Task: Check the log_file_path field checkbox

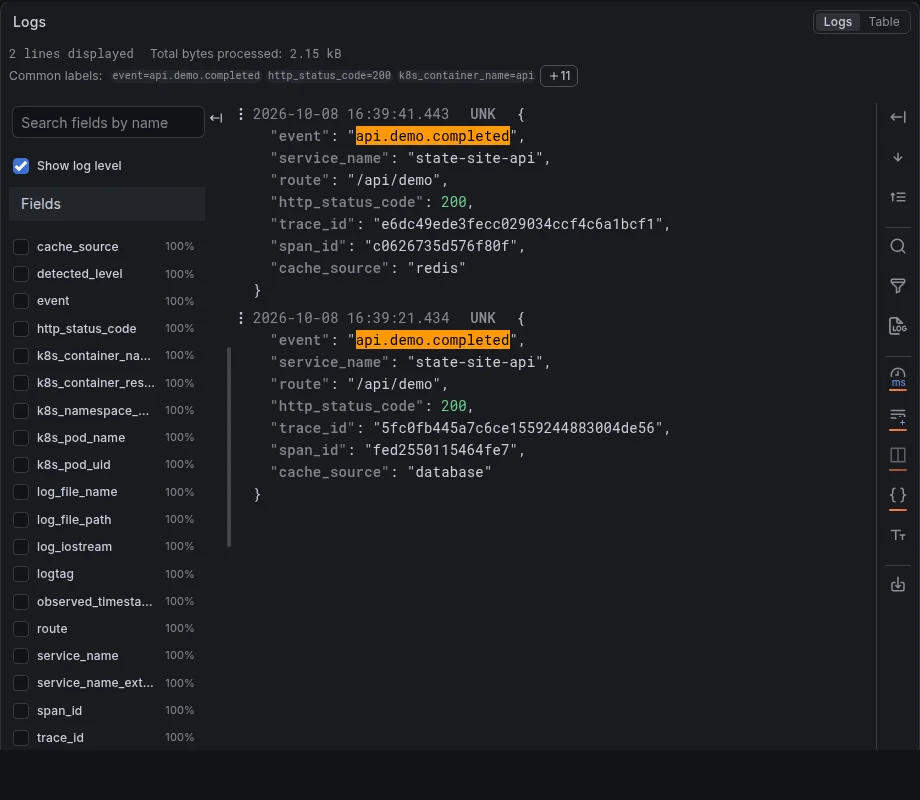Action: [x=21, y=520]
